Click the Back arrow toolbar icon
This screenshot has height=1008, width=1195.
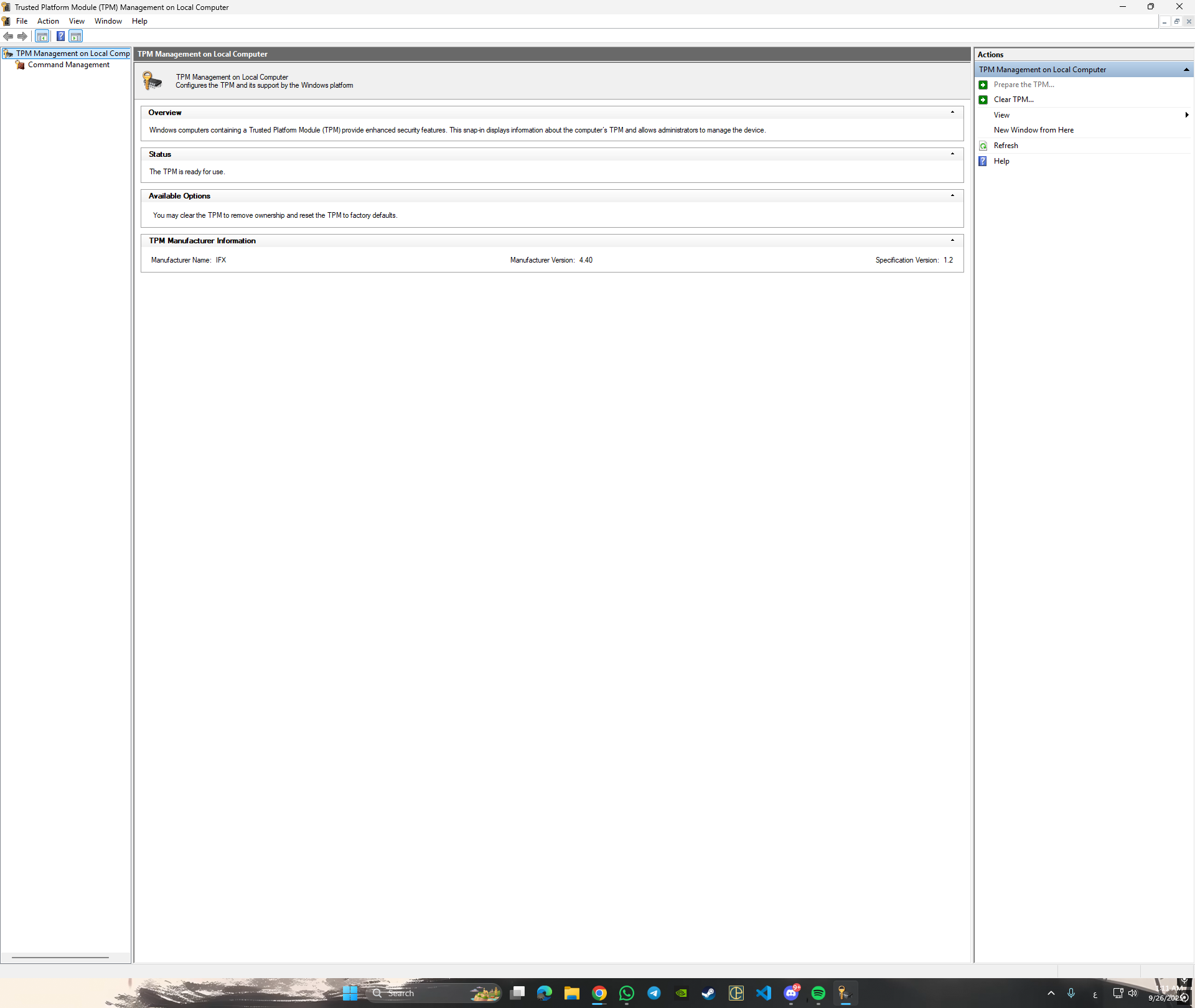[x=8, y=37]
